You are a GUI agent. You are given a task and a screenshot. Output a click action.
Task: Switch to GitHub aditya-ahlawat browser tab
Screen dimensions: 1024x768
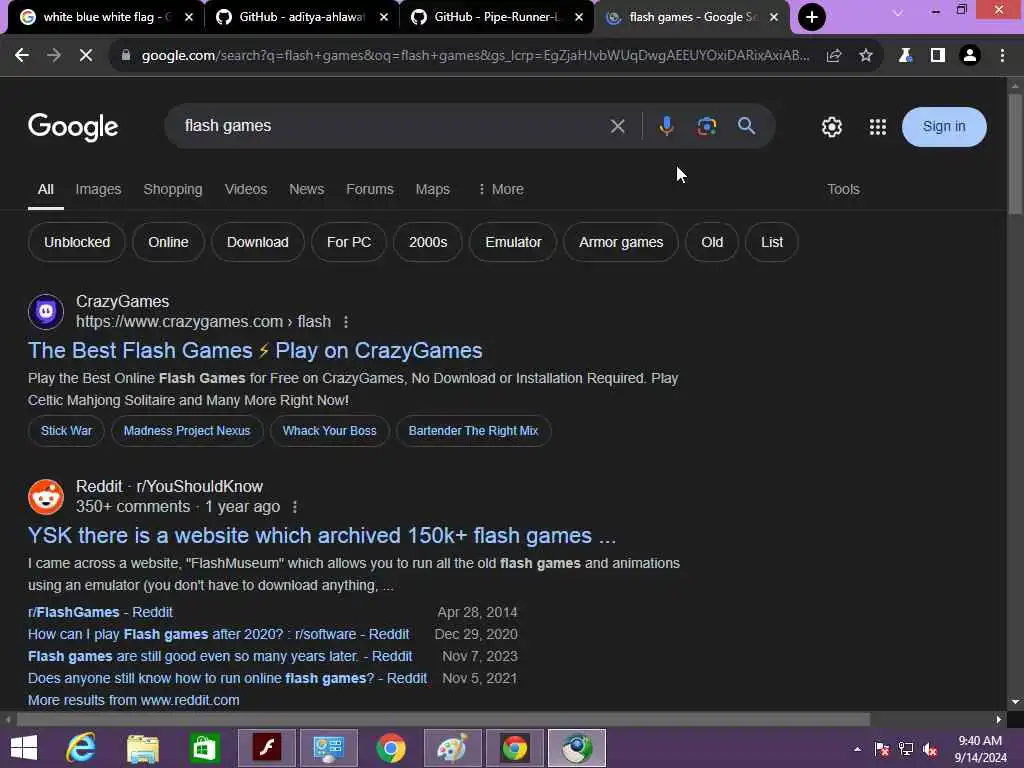(300, 17)
